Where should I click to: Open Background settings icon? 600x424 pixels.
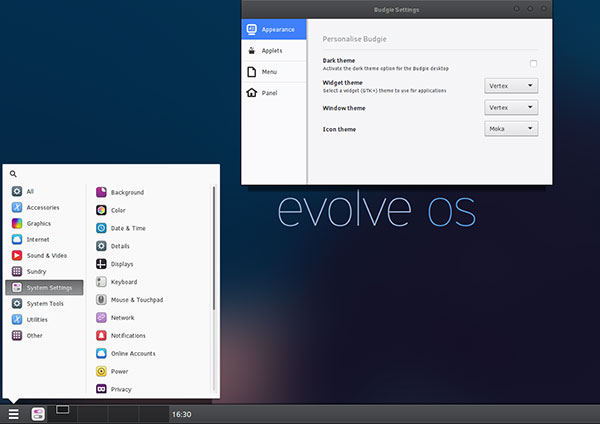click(101, 192)
